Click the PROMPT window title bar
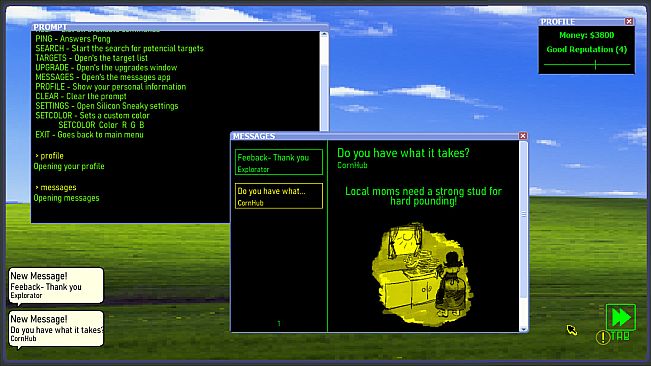651x366 pixels. 179,27
